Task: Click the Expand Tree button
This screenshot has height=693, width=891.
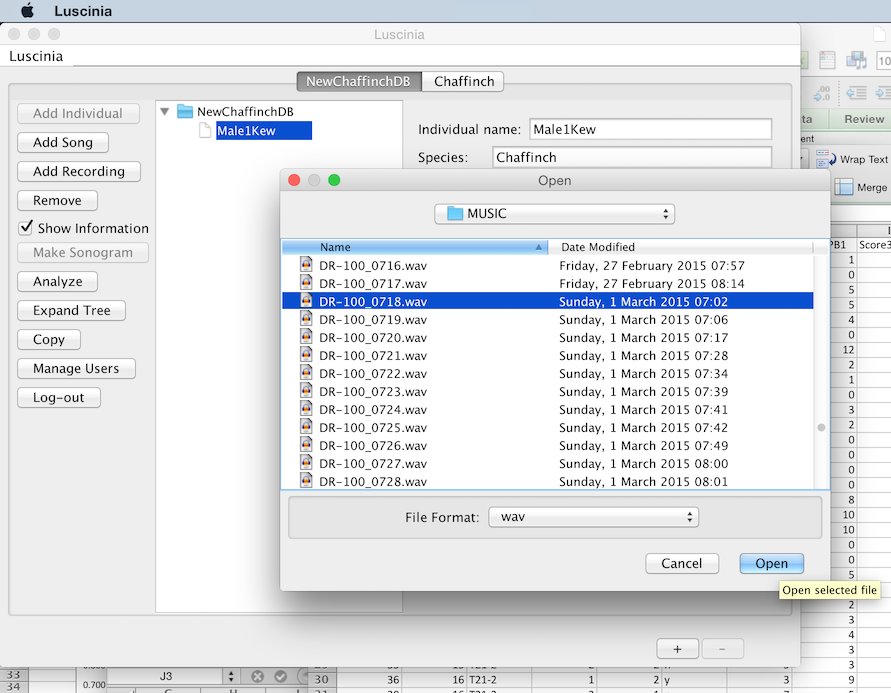Action: [72, 311]
